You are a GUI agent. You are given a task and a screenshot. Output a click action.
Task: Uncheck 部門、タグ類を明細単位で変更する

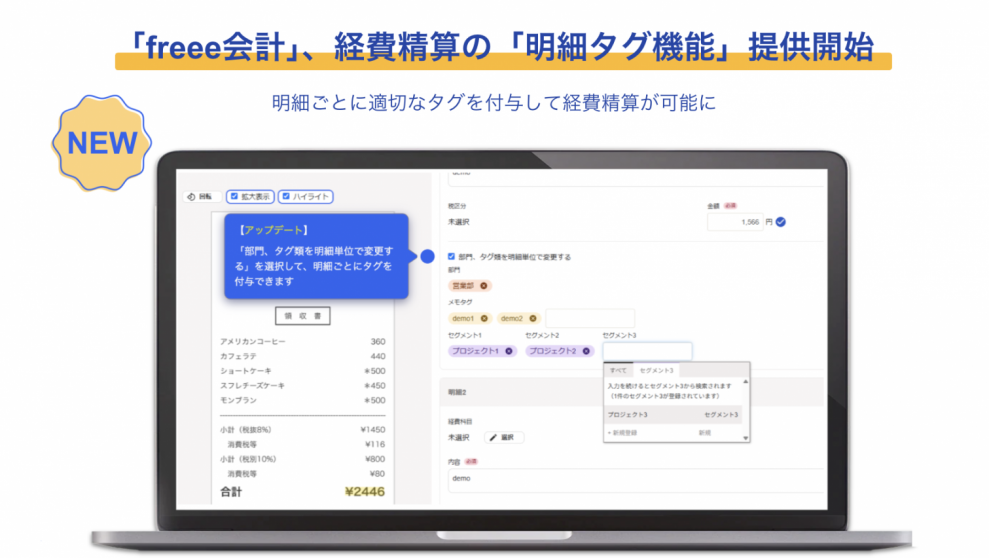click(x=452, y=257)
